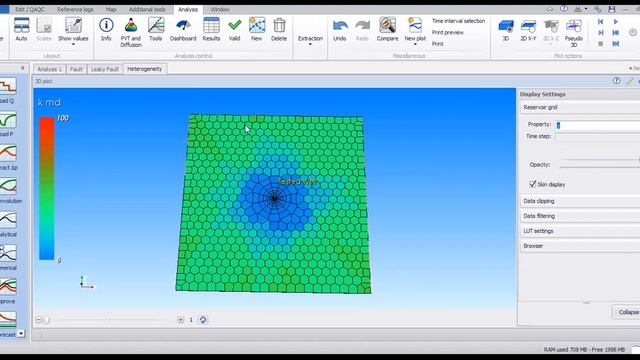The image size is (640, 360).
Task: Open help icon in 3D plot header
Action: tap(616, 81)
